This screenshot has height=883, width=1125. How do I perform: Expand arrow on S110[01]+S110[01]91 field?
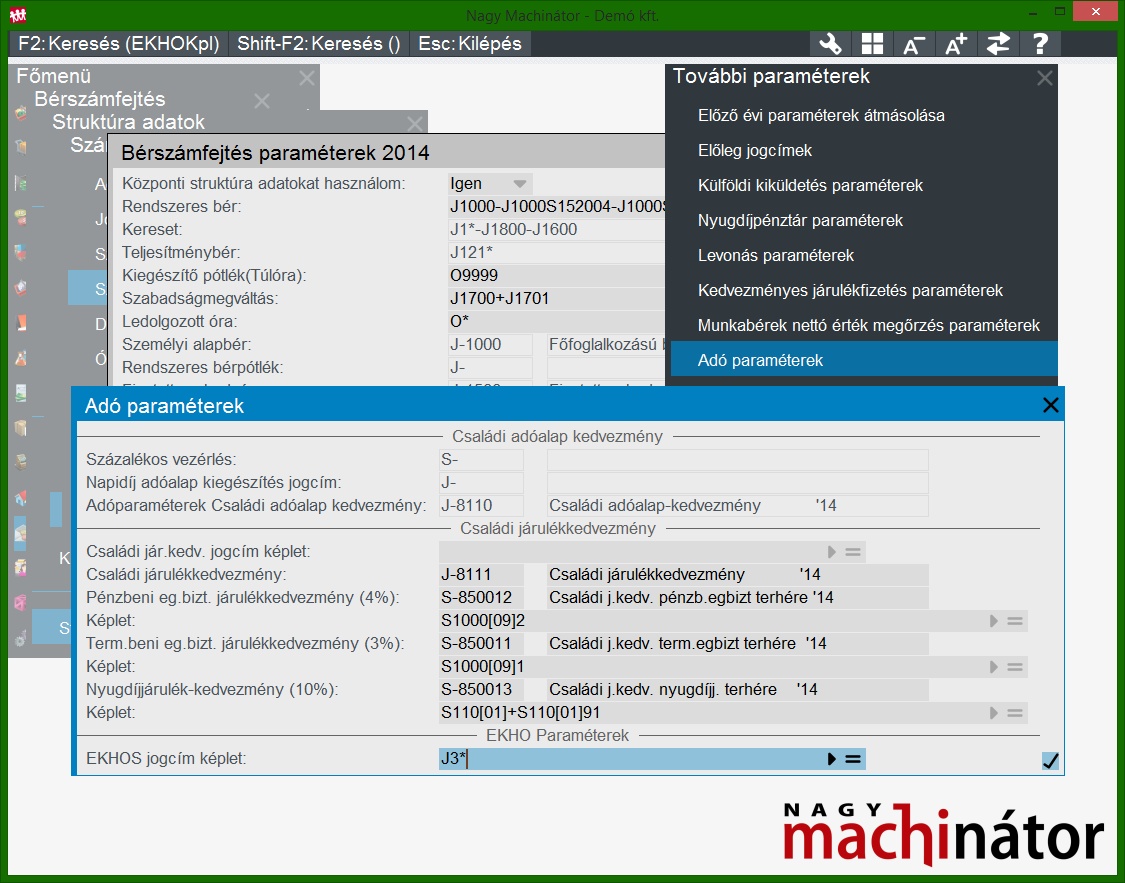(994, 713)
